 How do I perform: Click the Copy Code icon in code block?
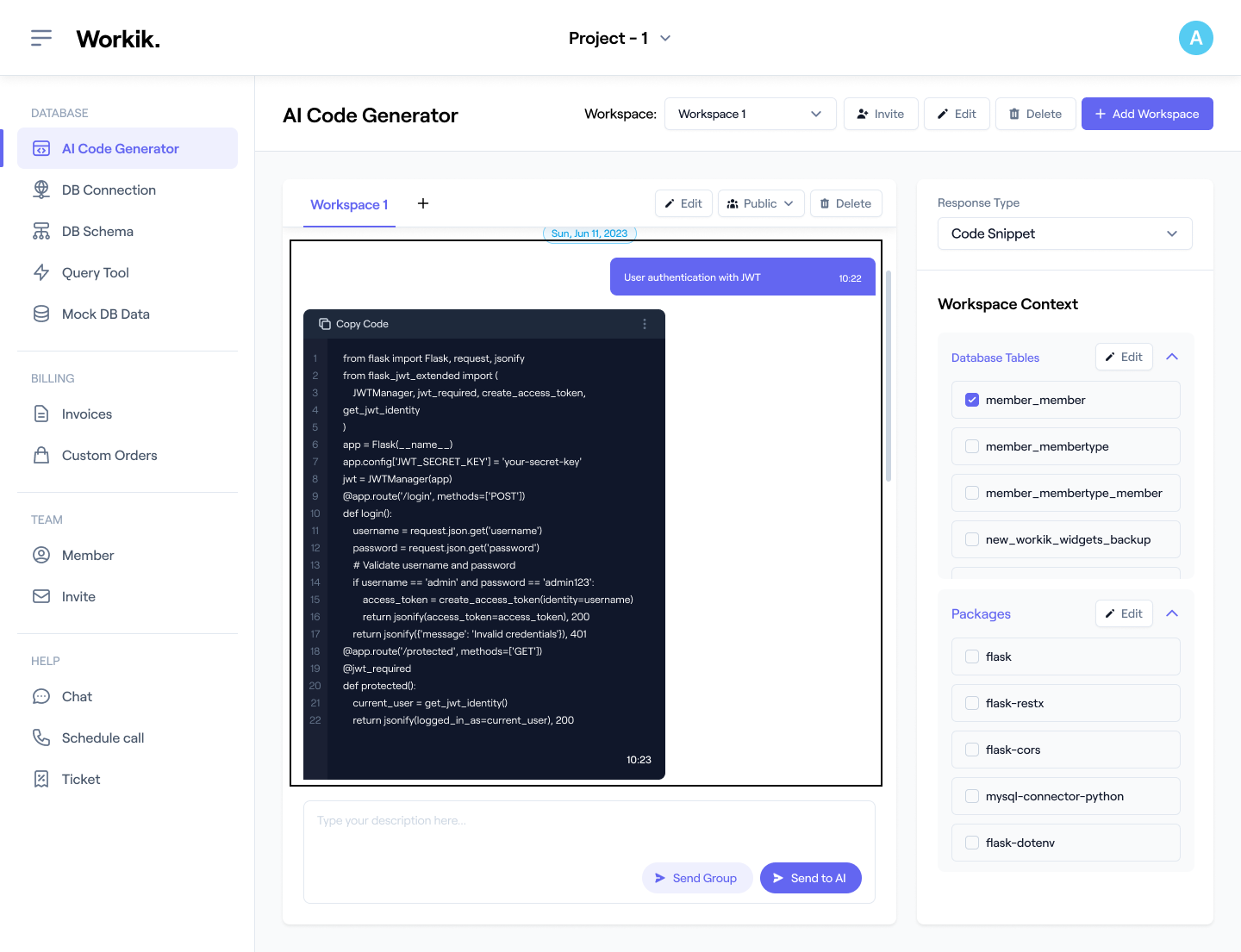pyautogui.click(x=325, y=324)
